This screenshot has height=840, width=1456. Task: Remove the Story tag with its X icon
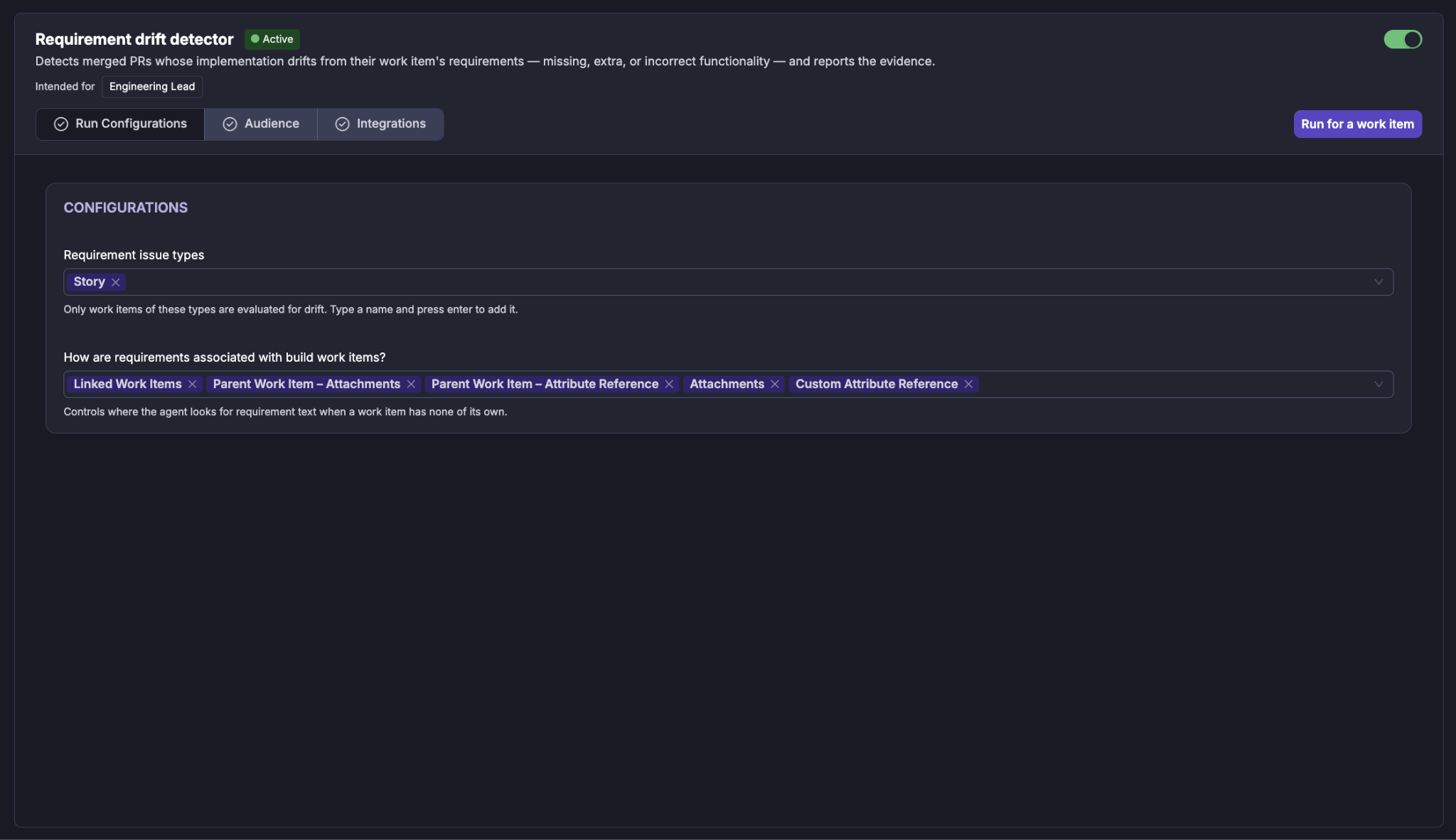(115, 282)
